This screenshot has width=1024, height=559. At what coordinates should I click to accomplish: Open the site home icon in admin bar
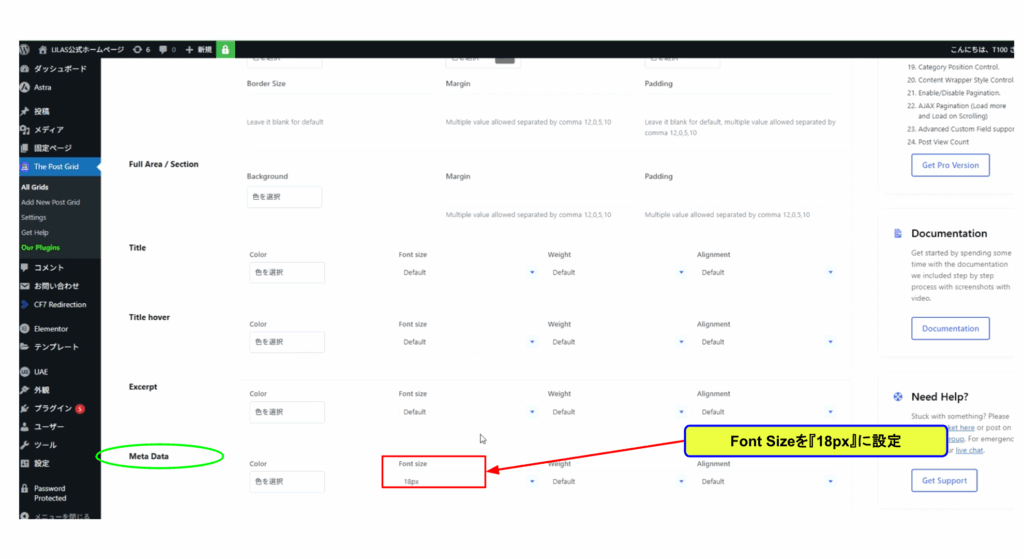click(42, 50)
